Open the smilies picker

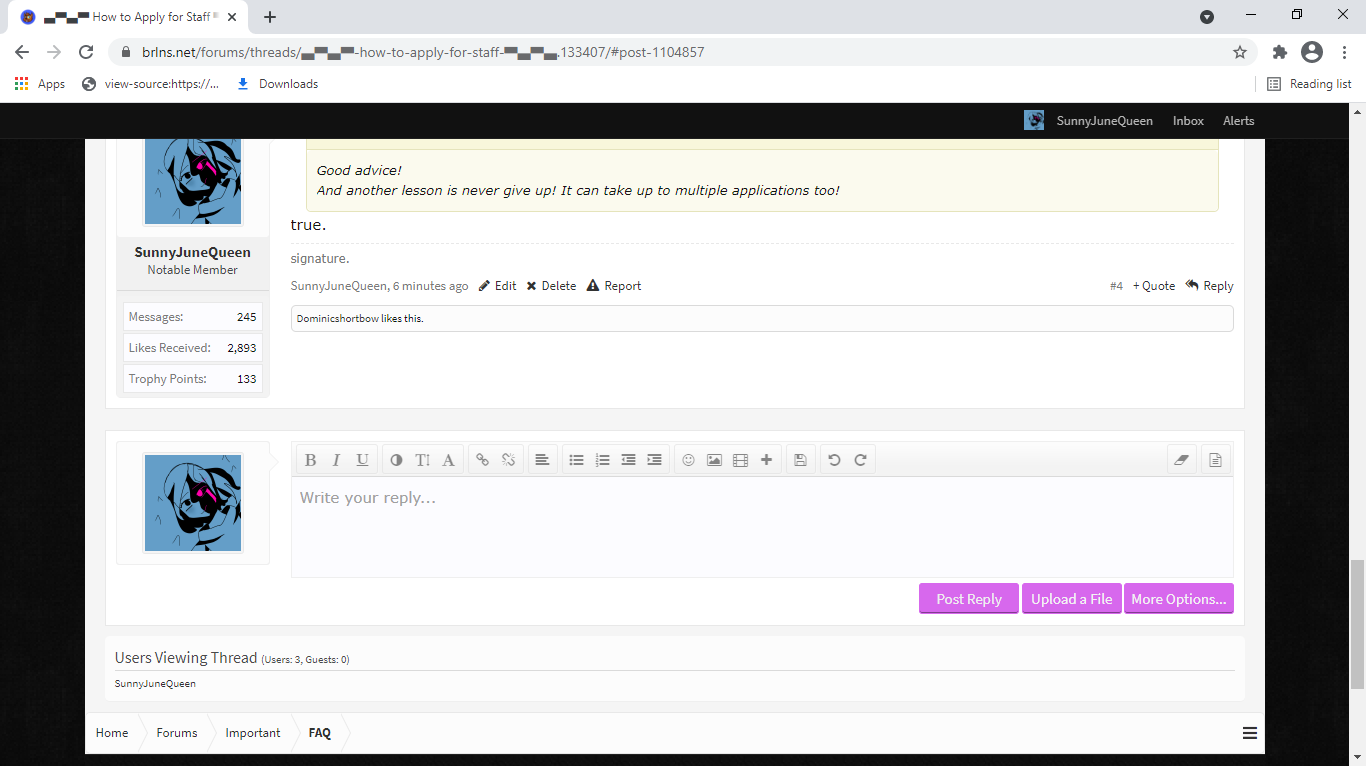pyautogui.click(x=688, y=460)
